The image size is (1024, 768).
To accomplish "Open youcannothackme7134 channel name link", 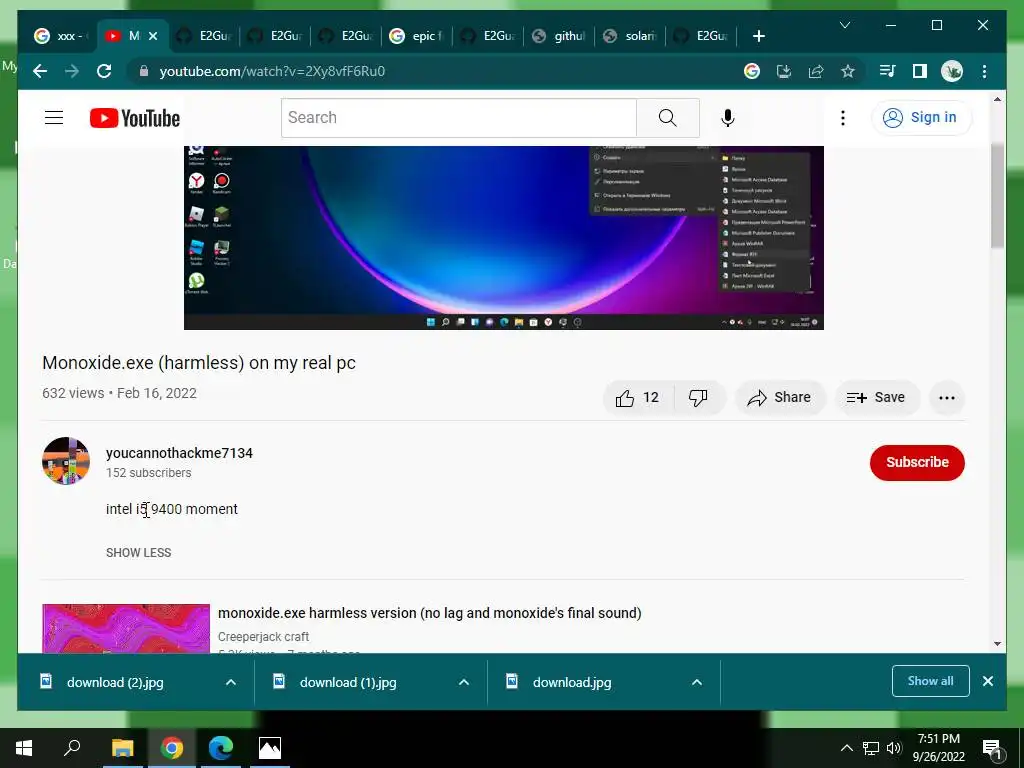I will (x=179, y=453).
